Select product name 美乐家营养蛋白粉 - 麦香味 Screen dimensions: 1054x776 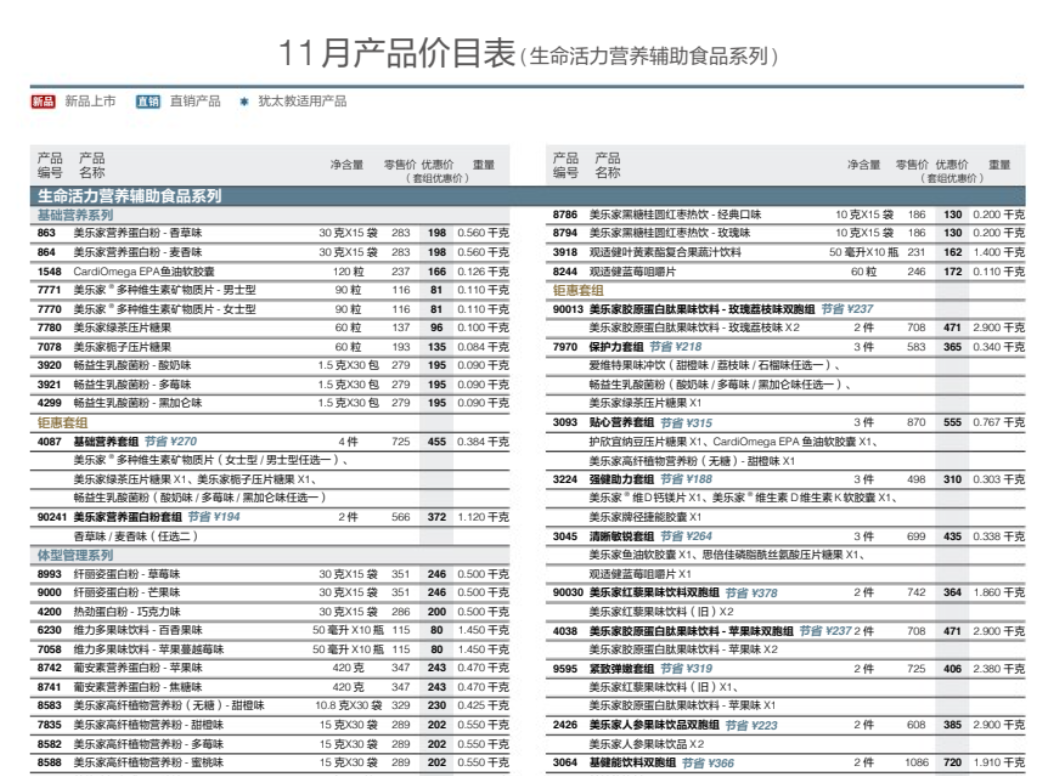[x=138, y=252]
